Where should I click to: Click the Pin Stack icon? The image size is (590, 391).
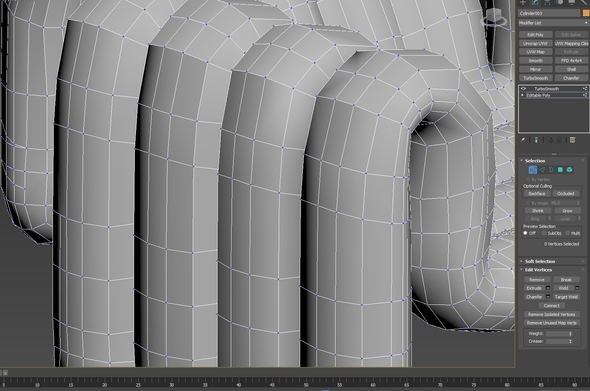(x=523, y=140)
